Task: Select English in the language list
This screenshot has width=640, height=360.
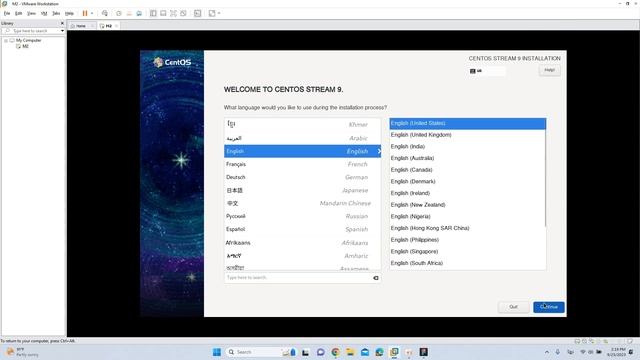Action: coord(302,151)
